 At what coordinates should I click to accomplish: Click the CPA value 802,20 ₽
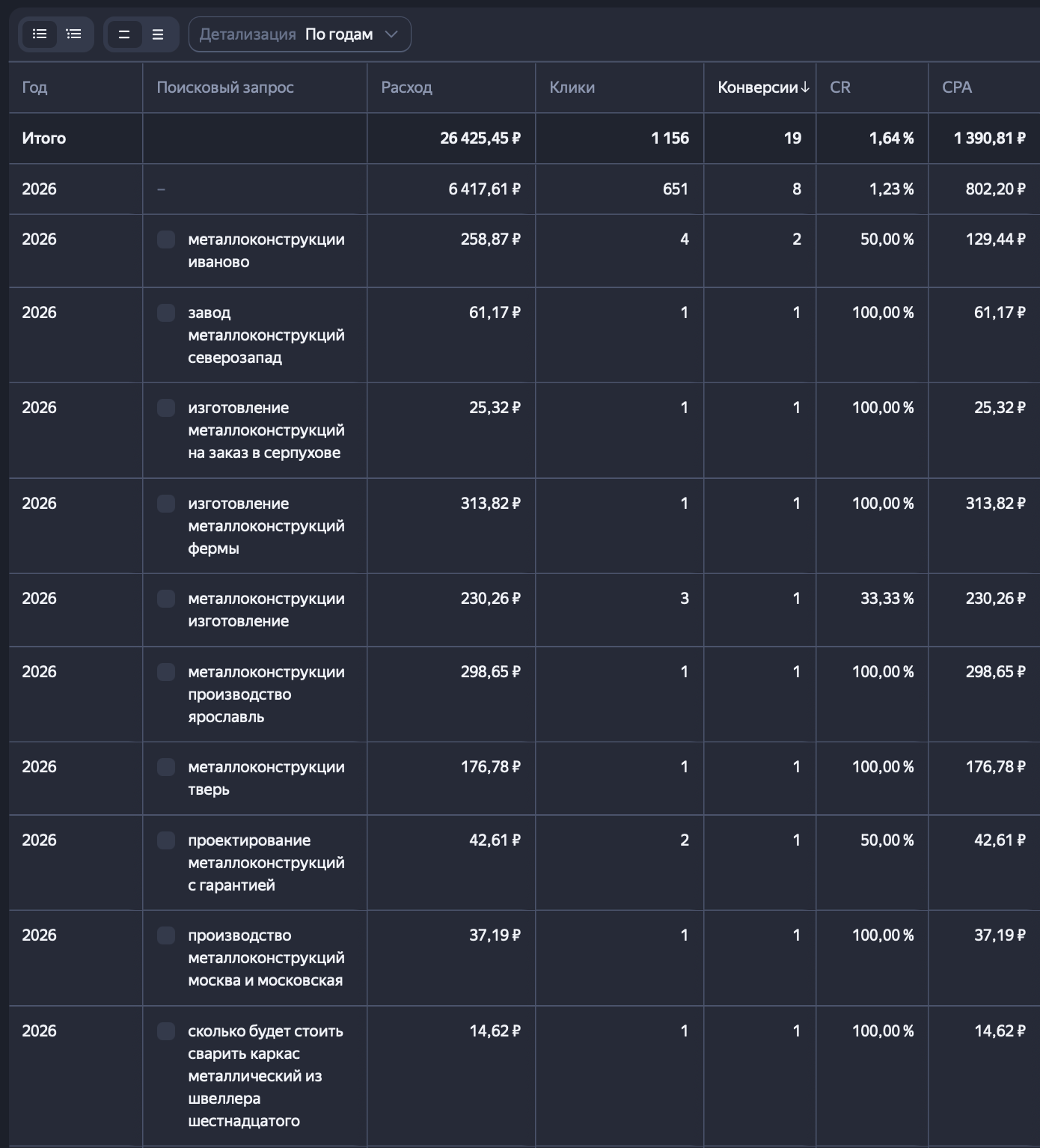pyautogui.click(x=996, y=189)
